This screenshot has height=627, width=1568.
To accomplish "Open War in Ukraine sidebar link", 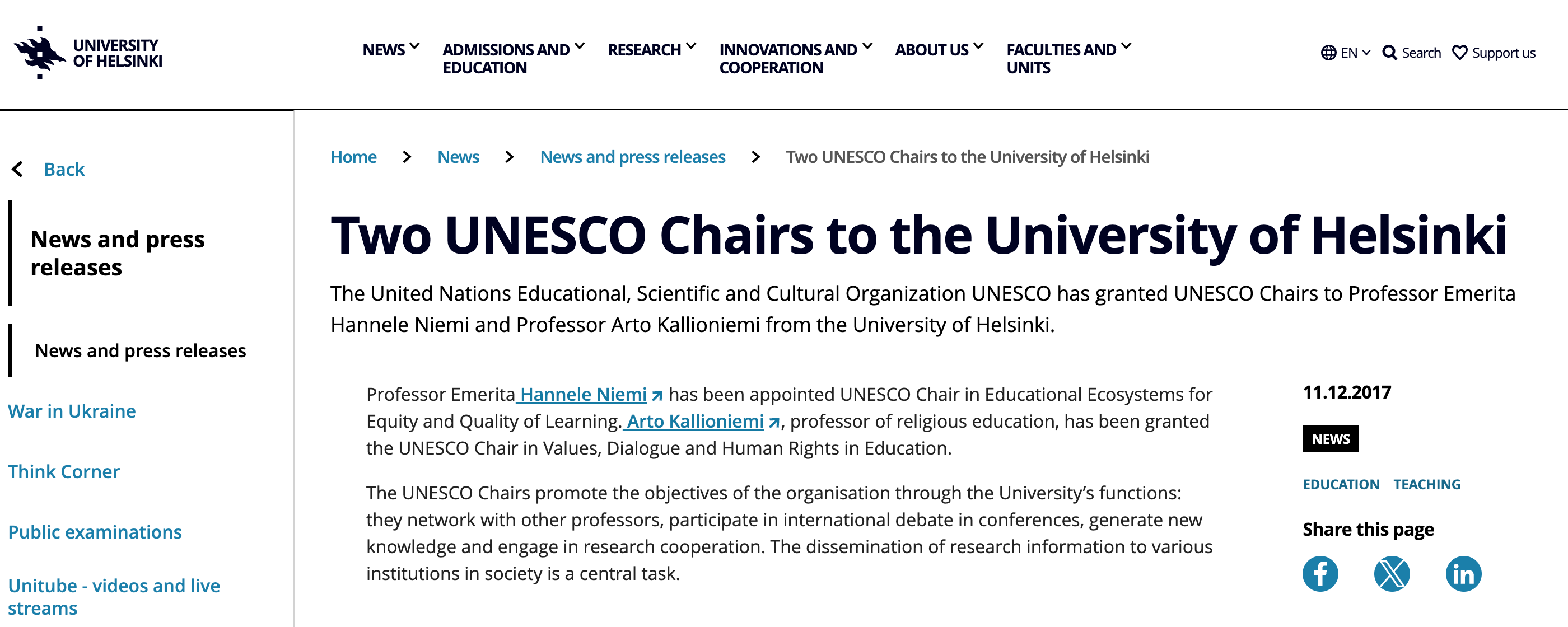I will [72, 411].
